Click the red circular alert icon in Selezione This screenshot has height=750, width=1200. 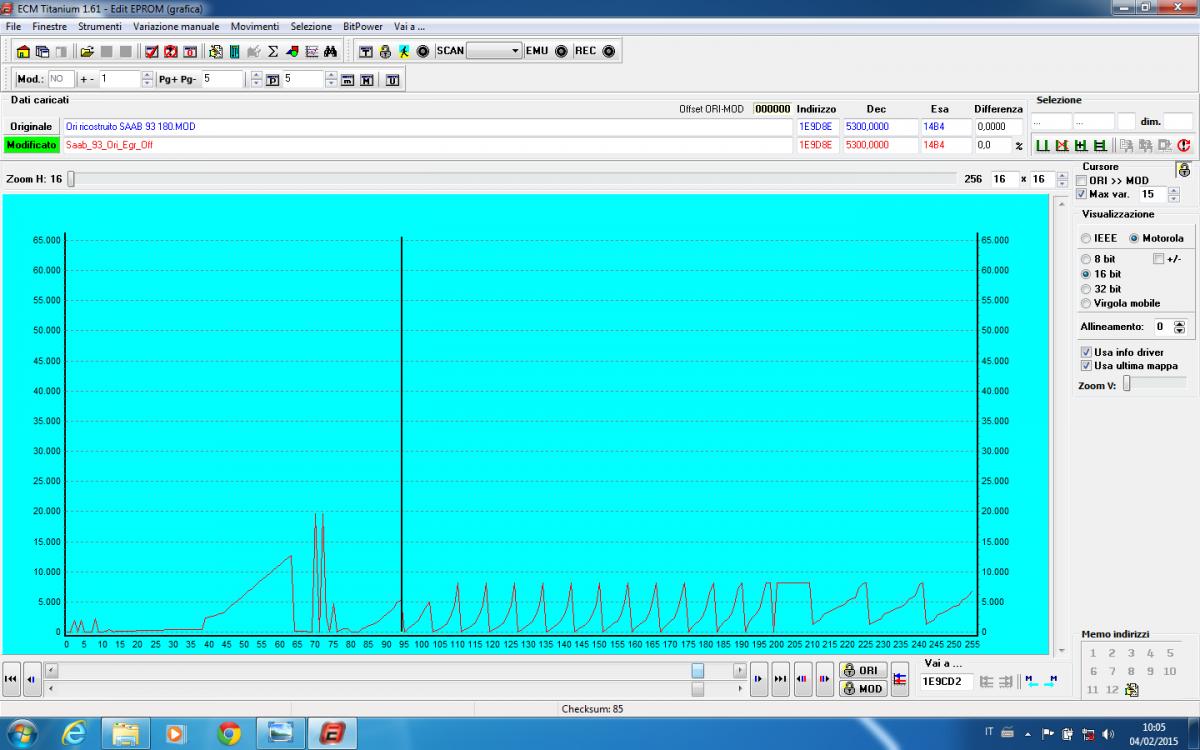click(1183, 146)
